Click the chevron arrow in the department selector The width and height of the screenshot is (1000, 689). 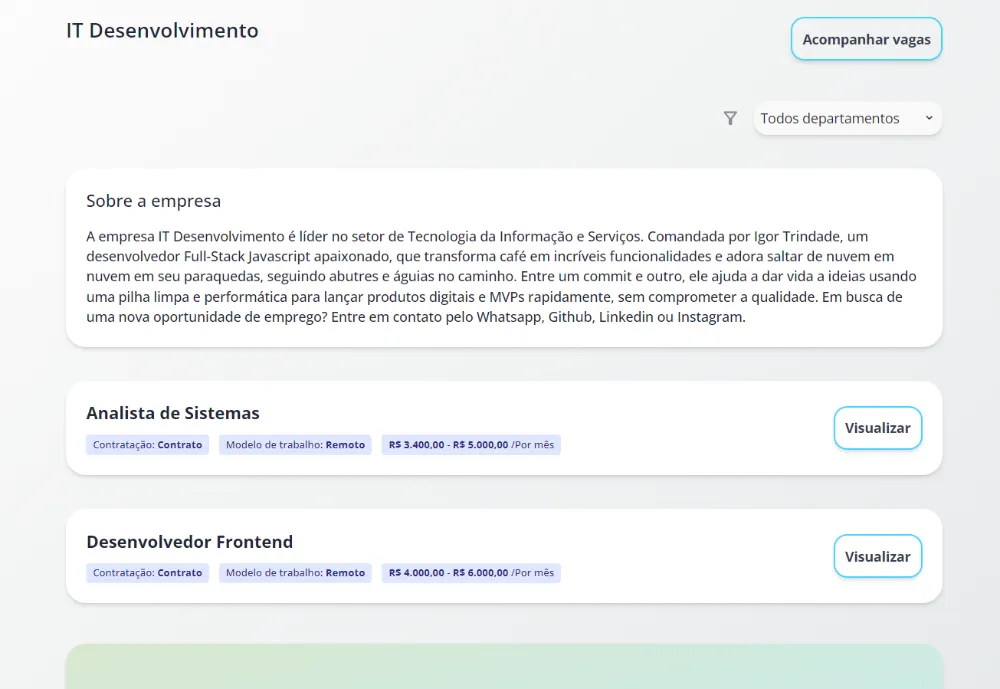pos(928,118)
